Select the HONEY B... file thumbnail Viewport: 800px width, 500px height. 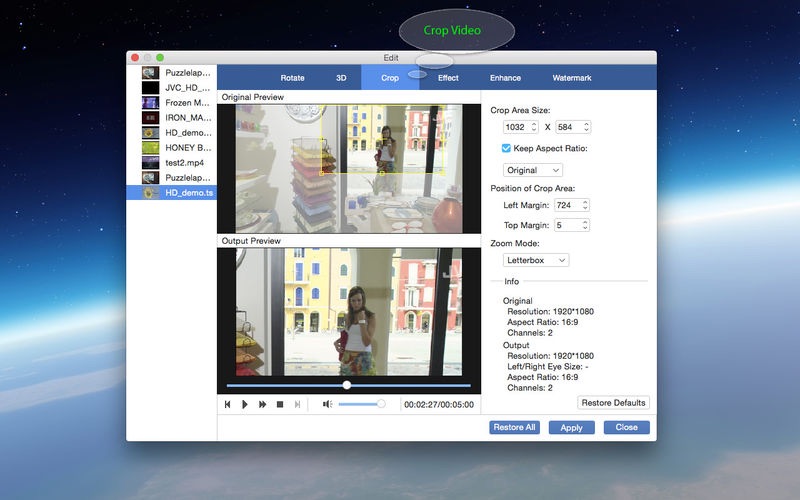[151, 148]
